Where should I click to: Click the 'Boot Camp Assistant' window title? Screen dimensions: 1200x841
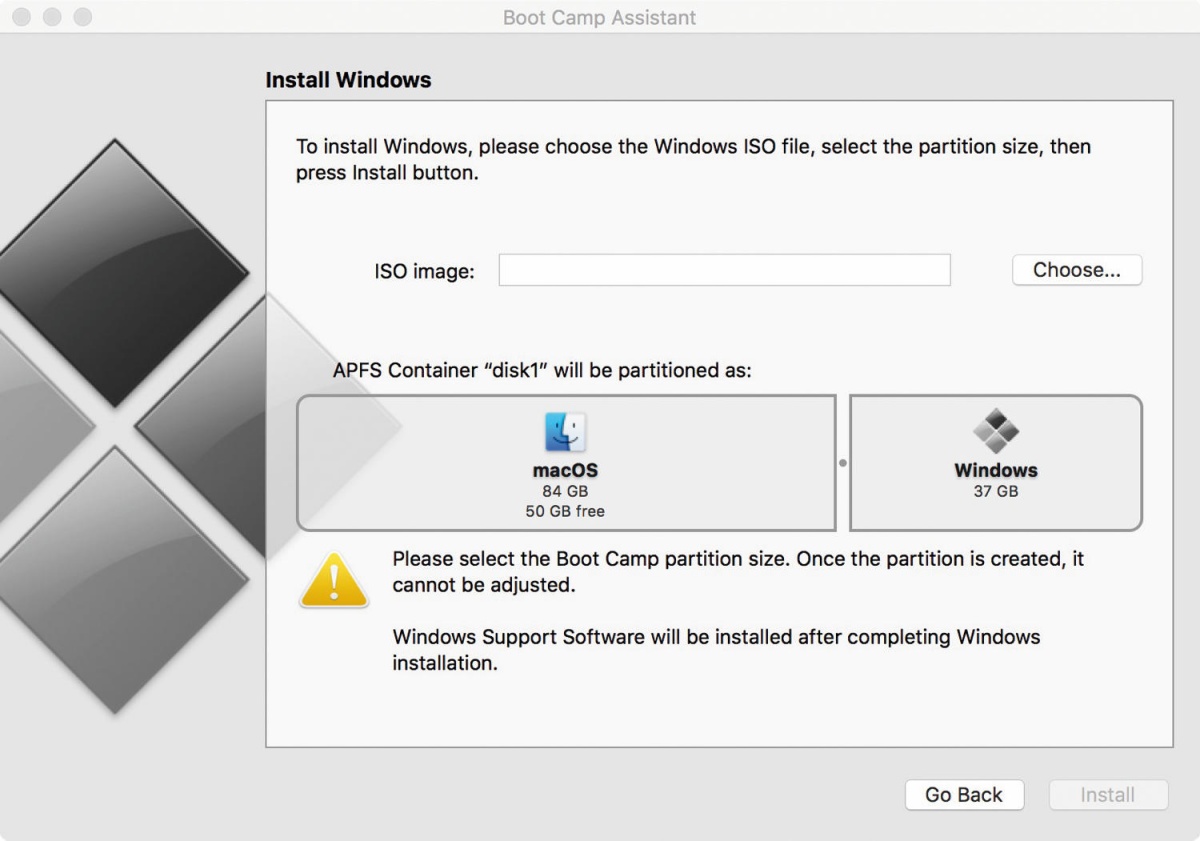(x=600, y=18)
